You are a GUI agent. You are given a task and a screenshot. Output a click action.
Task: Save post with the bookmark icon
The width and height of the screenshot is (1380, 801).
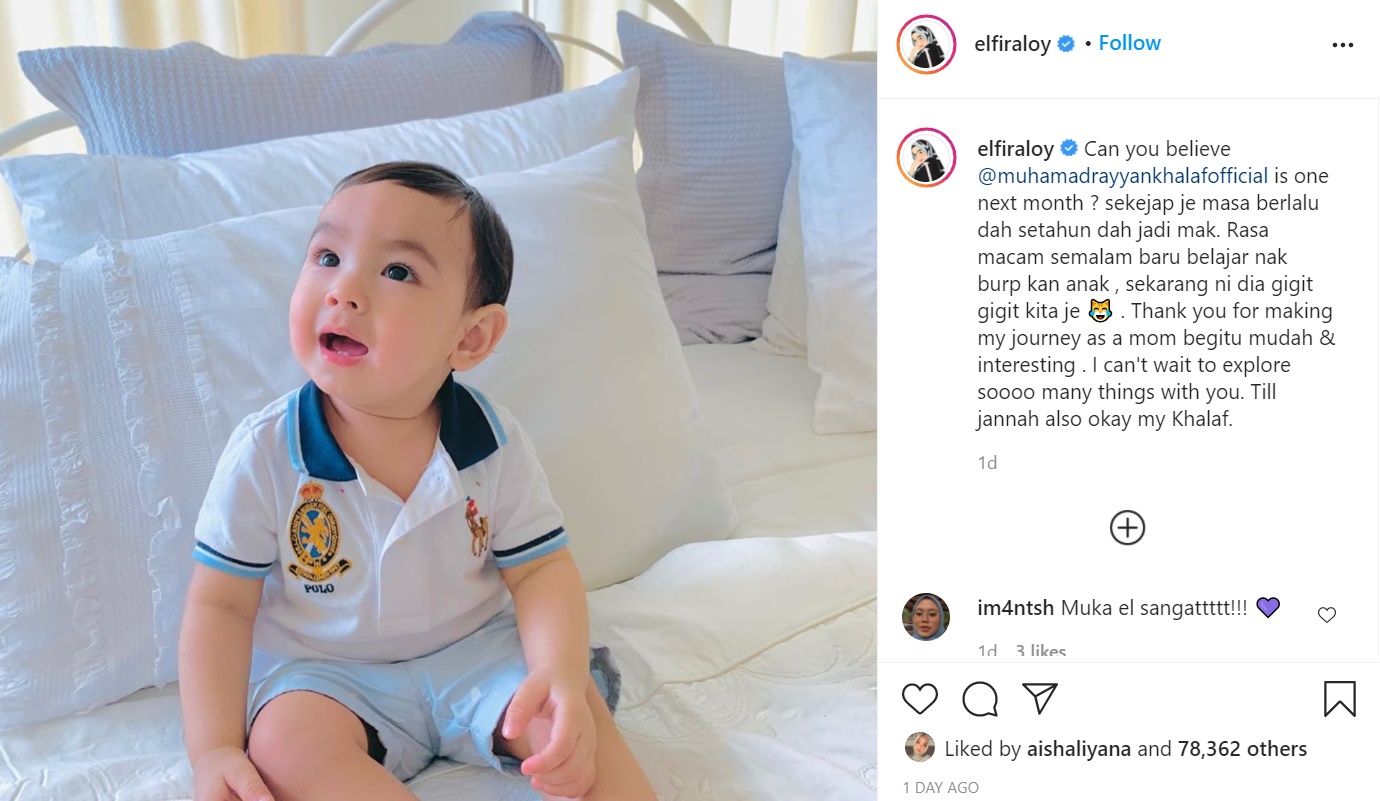[x=1339, y=699]
